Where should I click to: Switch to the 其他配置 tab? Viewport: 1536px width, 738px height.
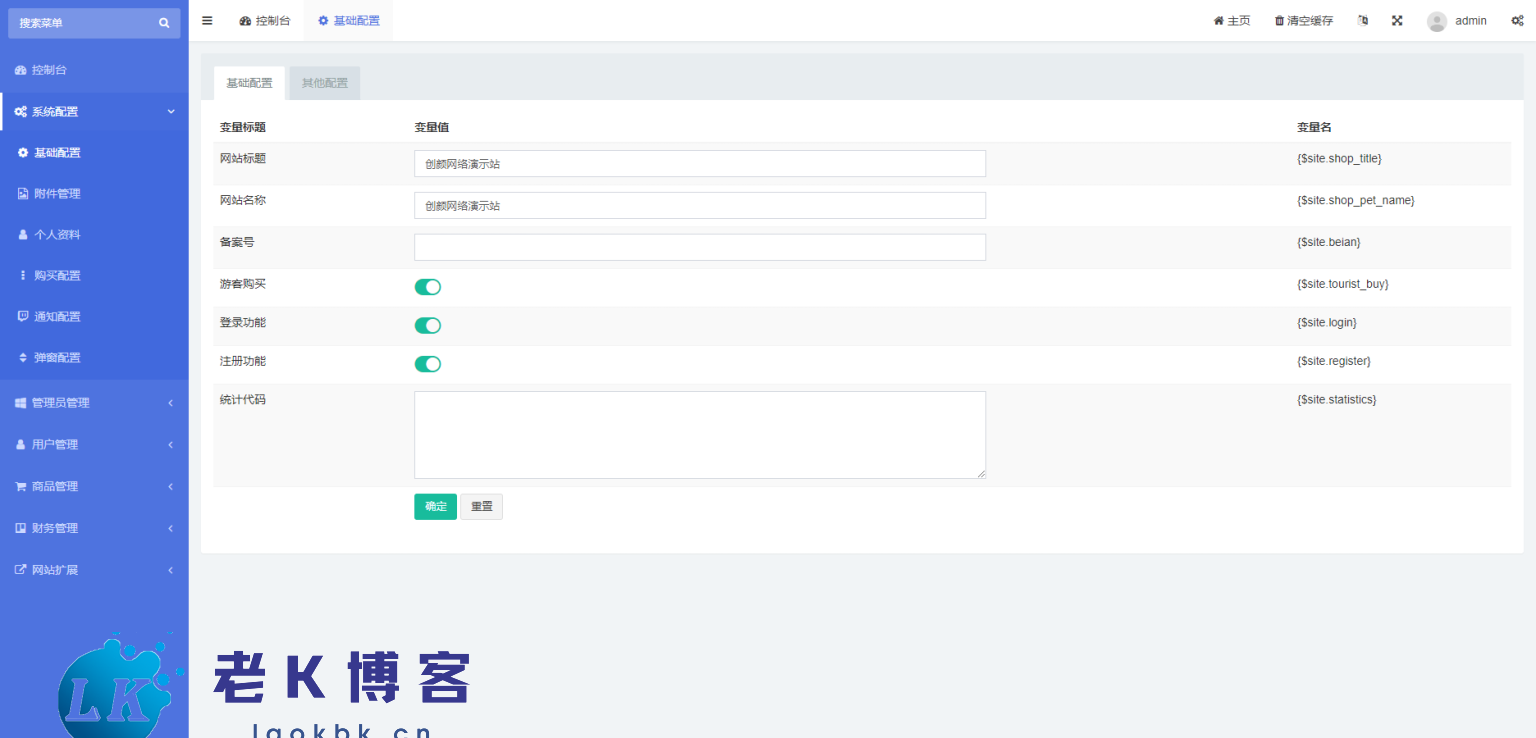tap(325, 83)
